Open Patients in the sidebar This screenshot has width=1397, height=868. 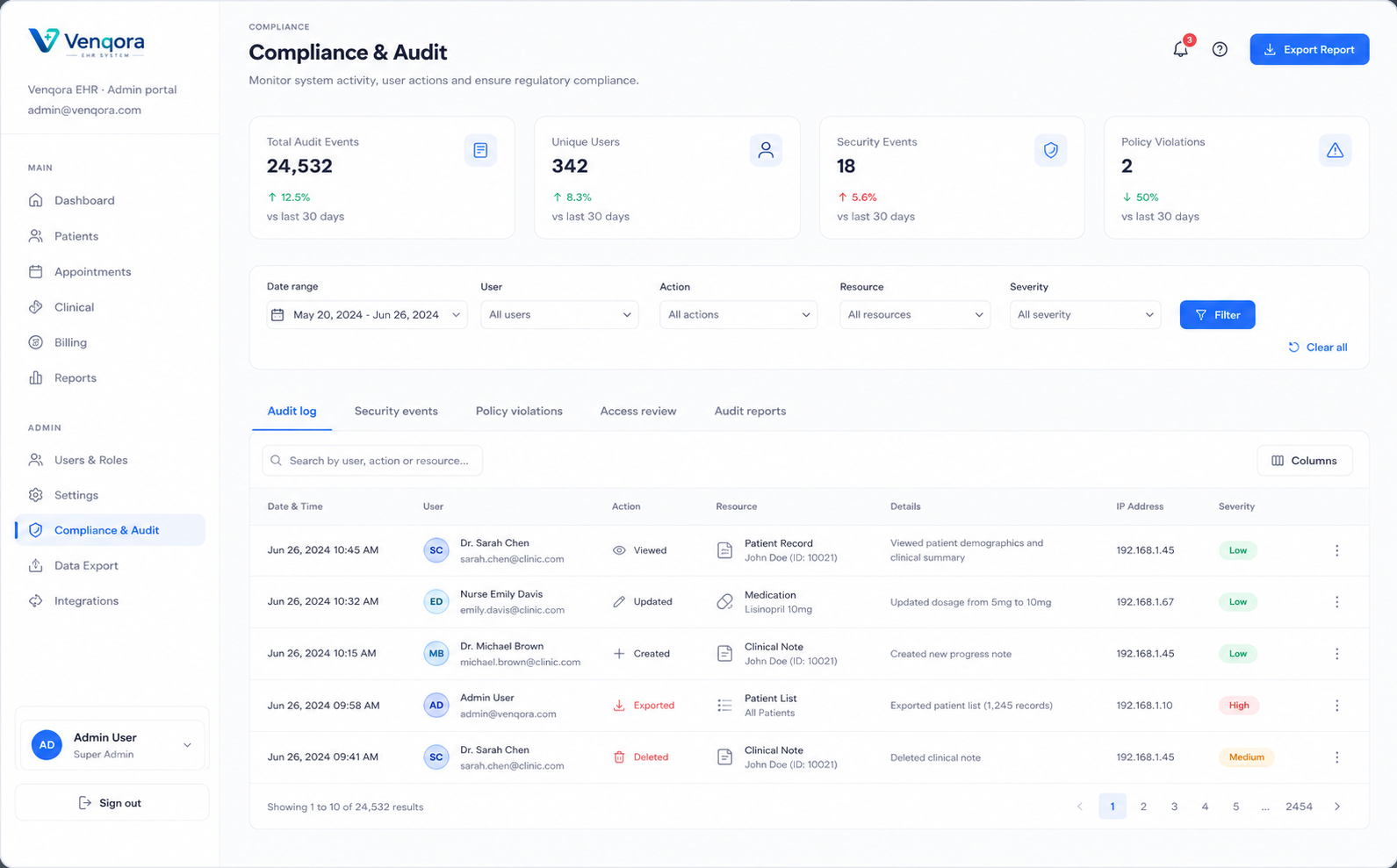pyautogui.click(x=111, y=236)
